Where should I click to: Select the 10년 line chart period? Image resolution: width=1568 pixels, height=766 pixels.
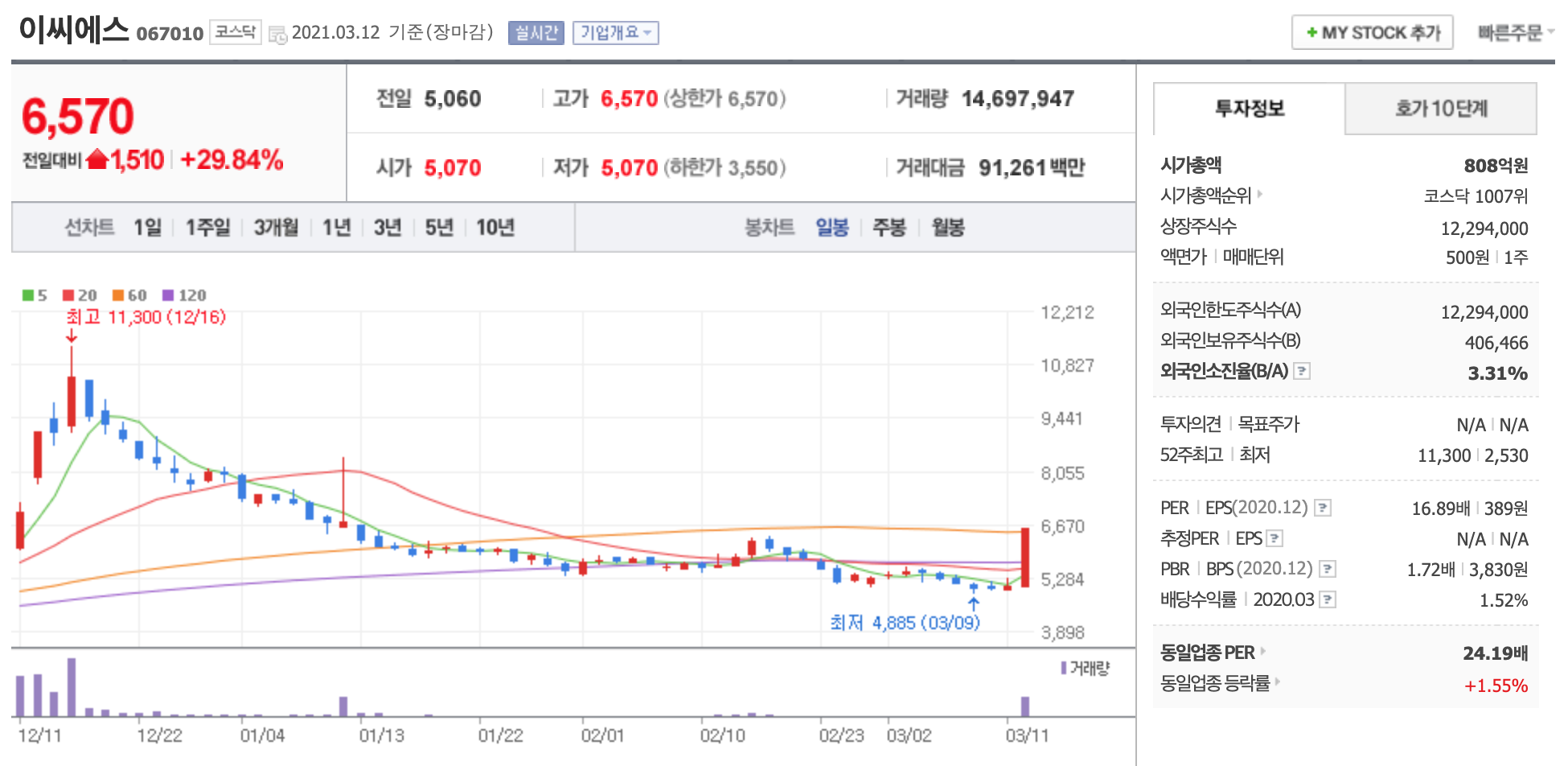click(495, 228)
